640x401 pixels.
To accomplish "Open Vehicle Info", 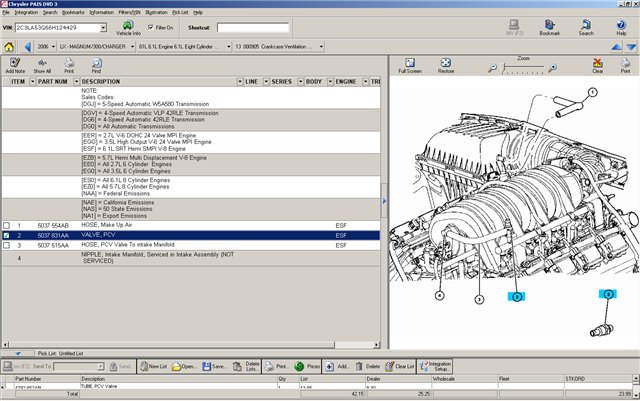I will coord(128,28).
